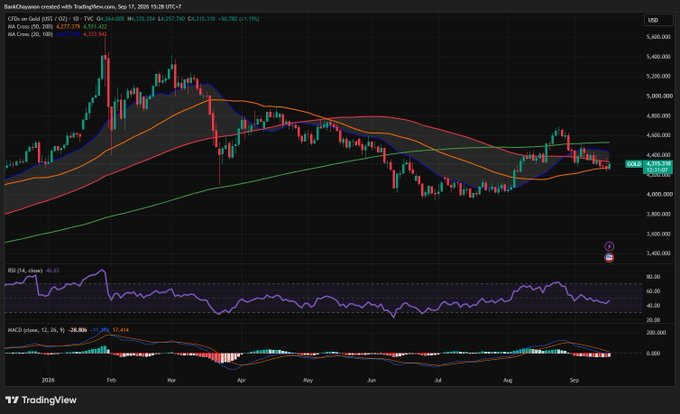This screenshot has width=680, height=414.
Task: Click the Sep label on time axis
Action: click(x=574, y=380)
